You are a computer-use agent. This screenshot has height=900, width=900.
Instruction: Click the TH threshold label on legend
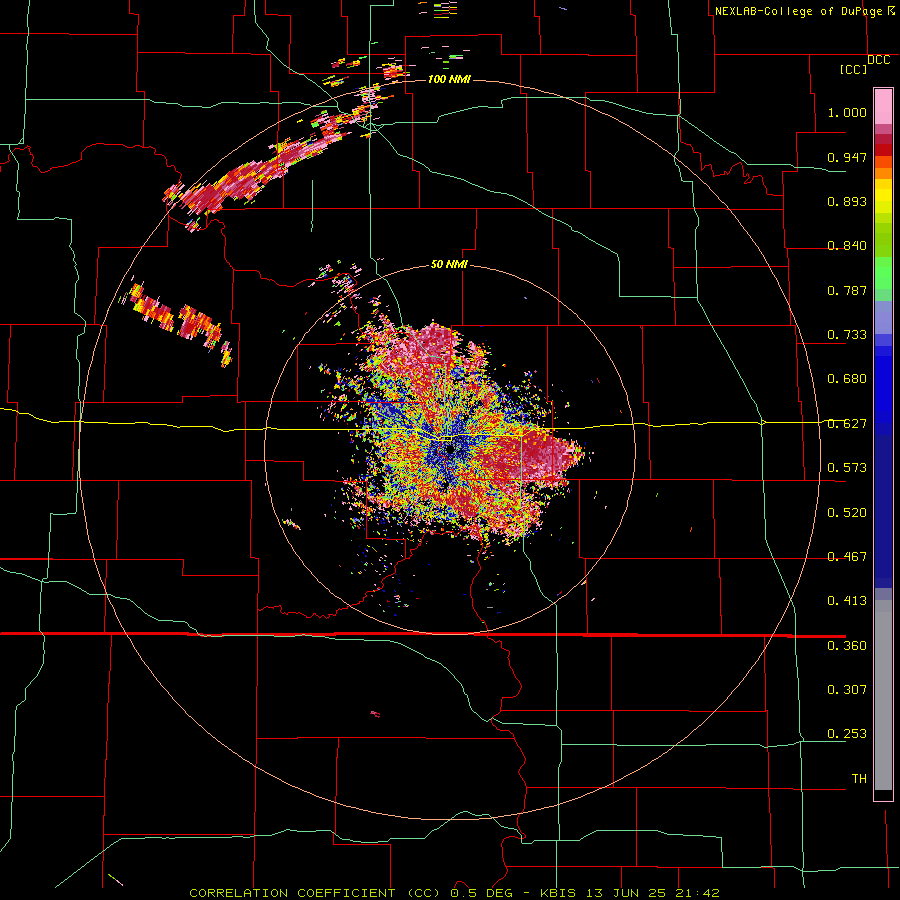859,779
